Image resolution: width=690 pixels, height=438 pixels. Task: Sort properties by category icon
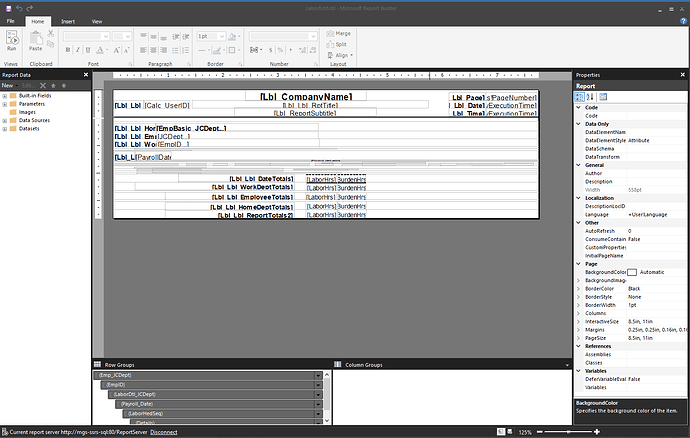click(x=580, y=97)
